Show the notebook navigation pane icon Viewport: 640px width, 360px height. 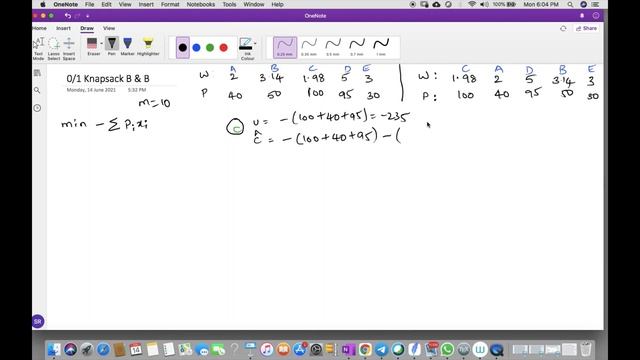[37, 73]
